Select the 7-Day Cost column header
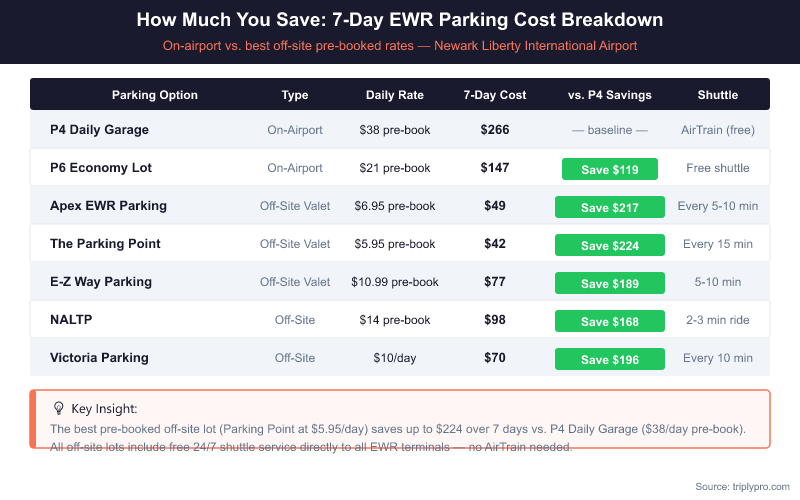This screenshot has height=500, width=800. 494,95
